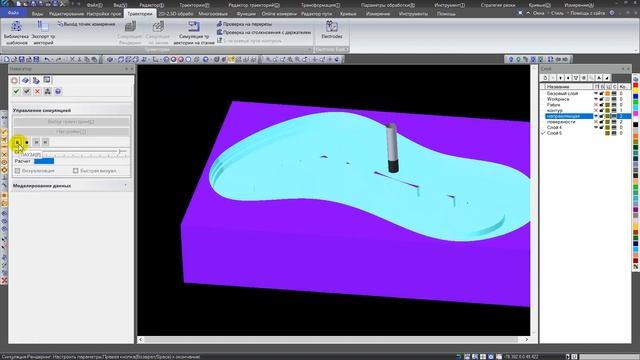Click the yellow highlighted toolbar icon
Image resolution: width=640 pixels, height=360 pixels.
231,60
